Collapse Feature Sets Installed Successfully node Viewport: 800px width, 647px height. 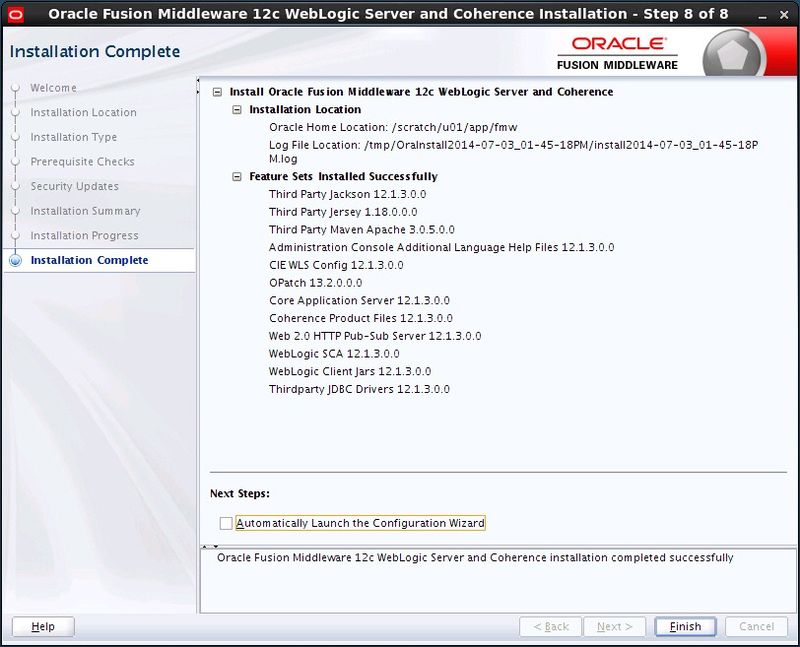click(237, 177)
